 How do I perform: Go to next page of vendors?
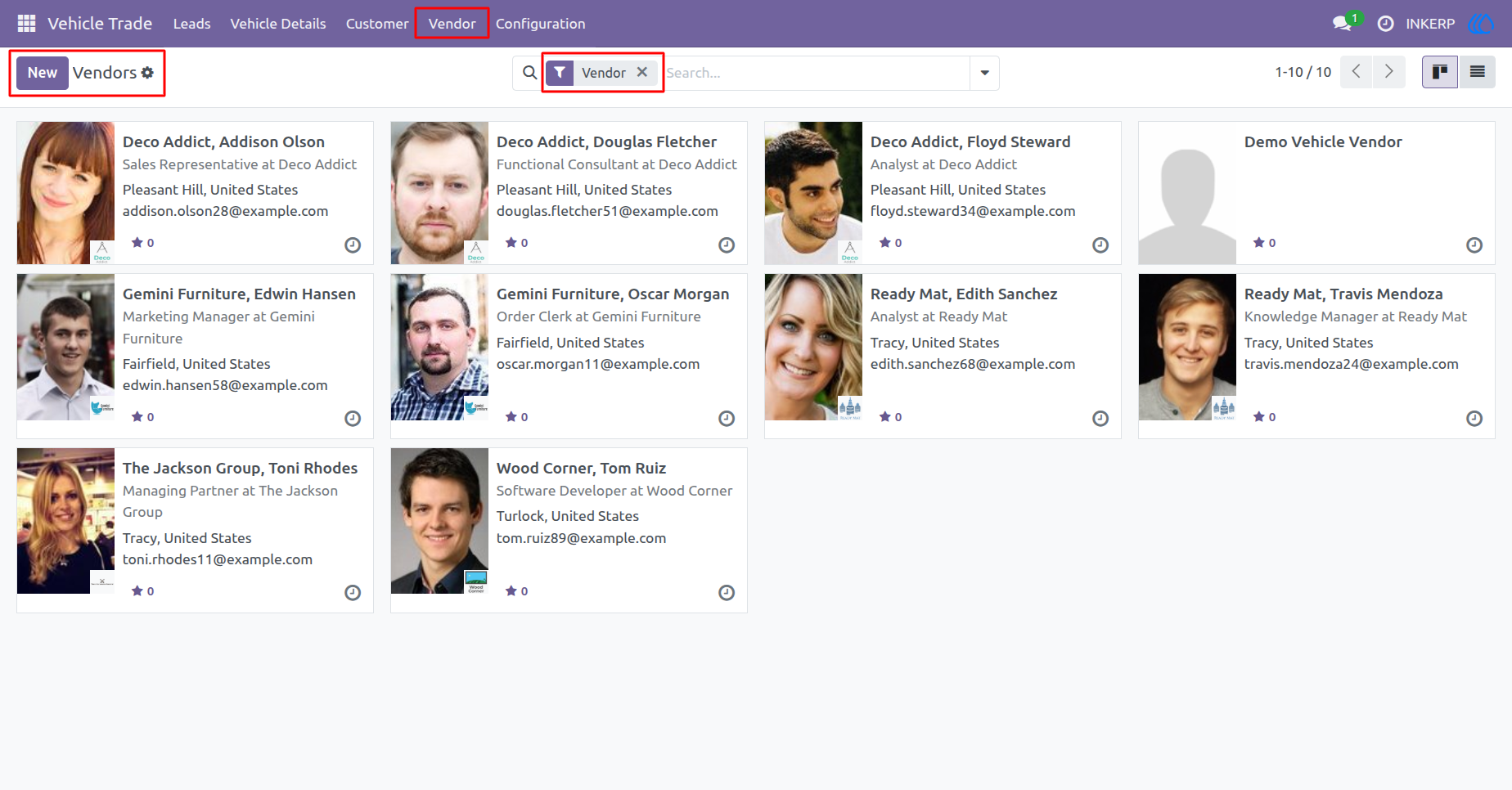[1389, 72]
